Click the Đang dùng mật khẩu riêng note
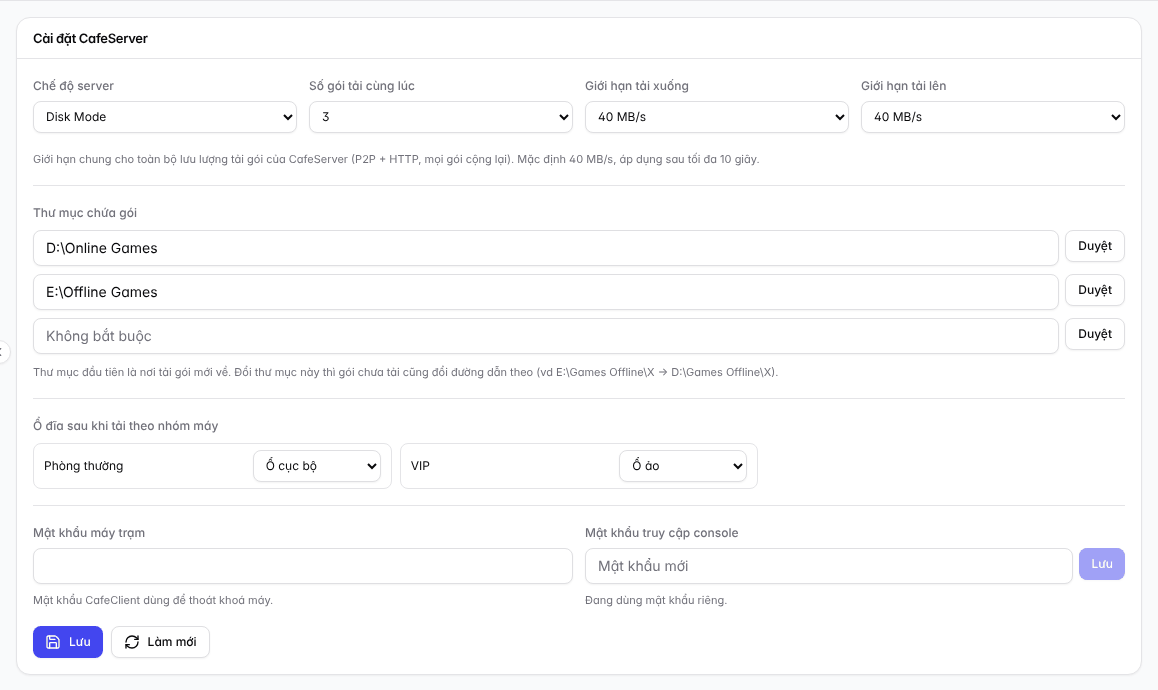 tap(656, 600)
